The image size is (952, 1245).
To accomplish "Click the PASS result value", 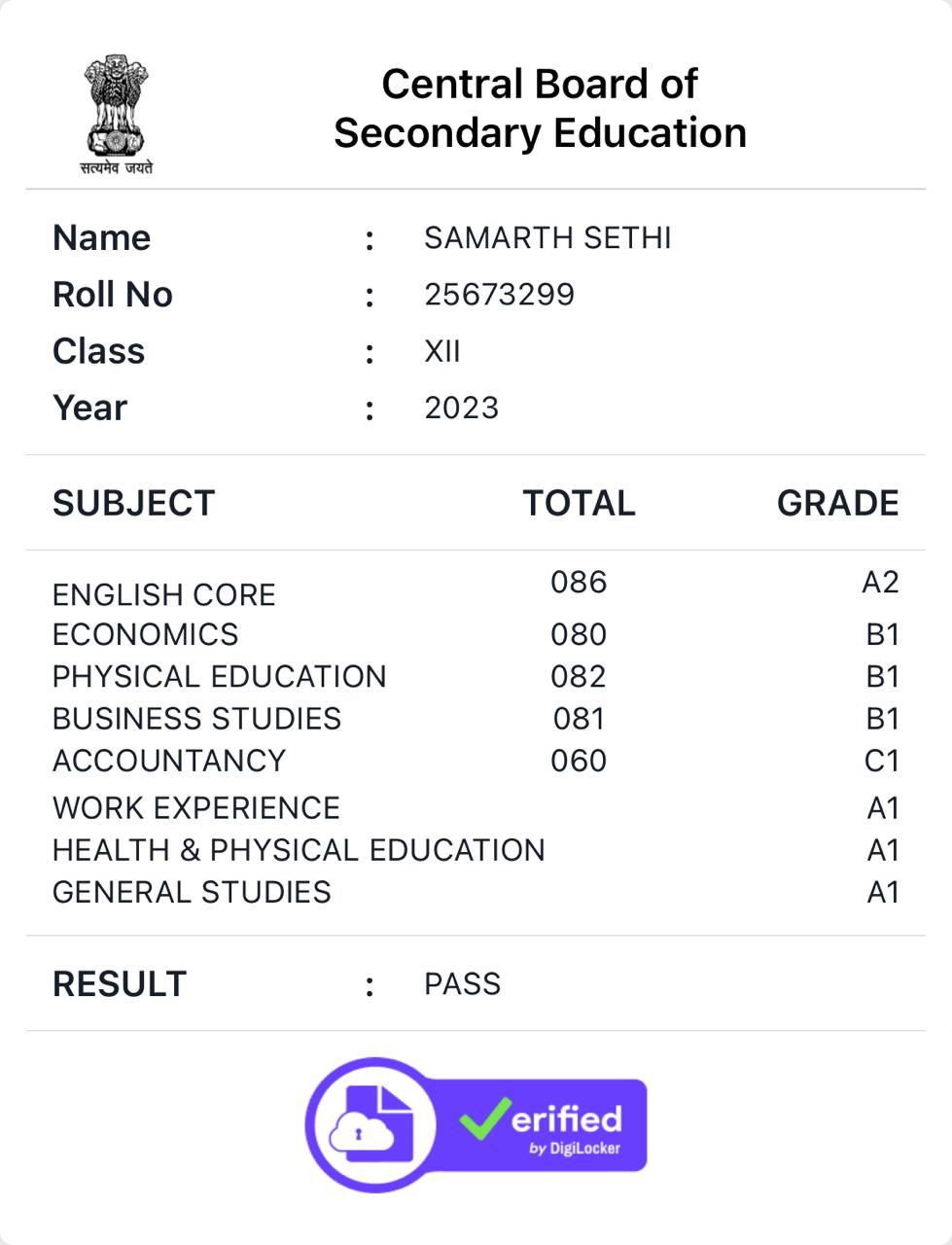I will click(x=462, y=984).
